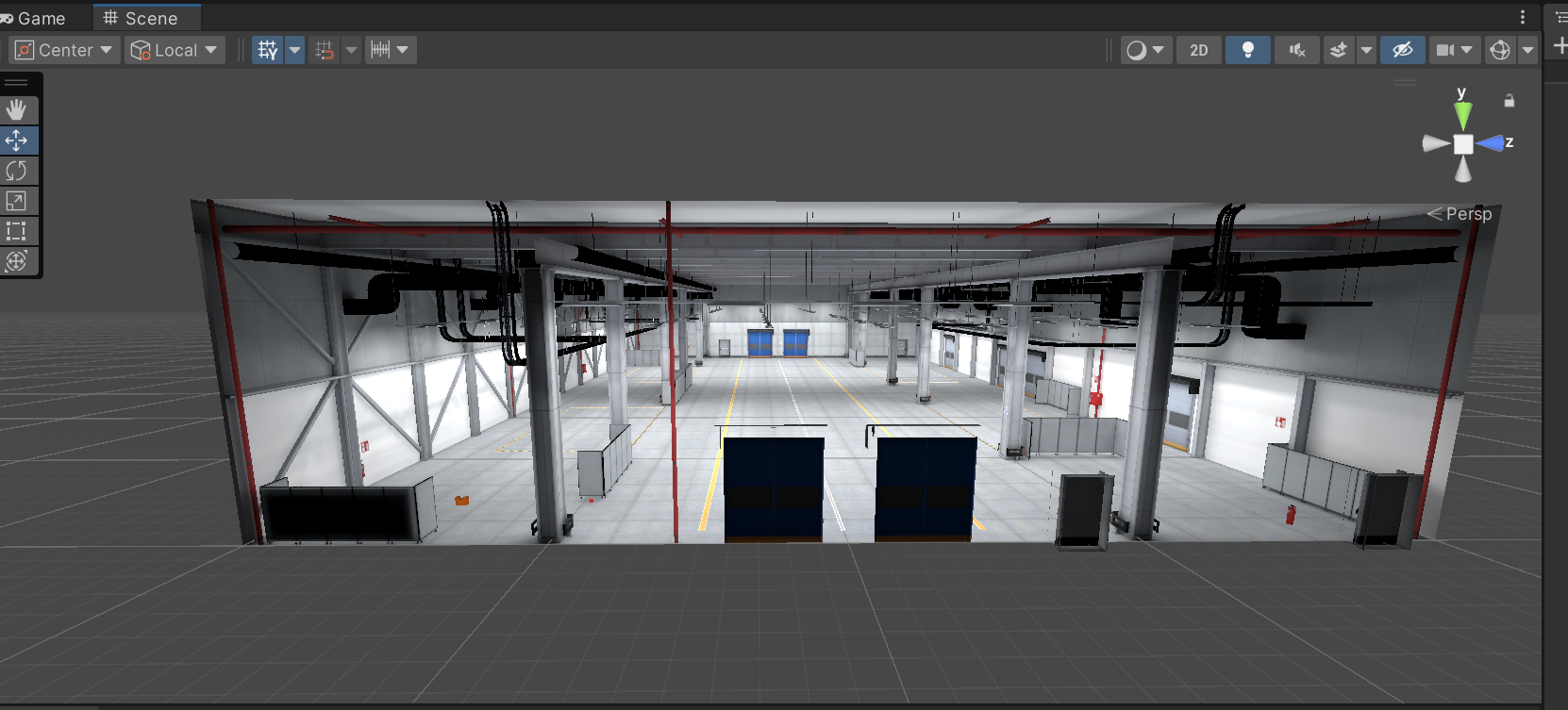Lock the orientation gizmo rotation

(1510, 101)
